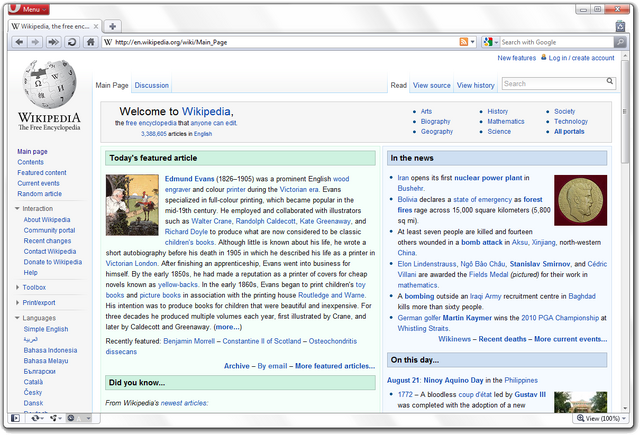Open the Featured content sidebar link
This screenshot has height=435, width=640.
pyautogui.click(x=42, y=173)
